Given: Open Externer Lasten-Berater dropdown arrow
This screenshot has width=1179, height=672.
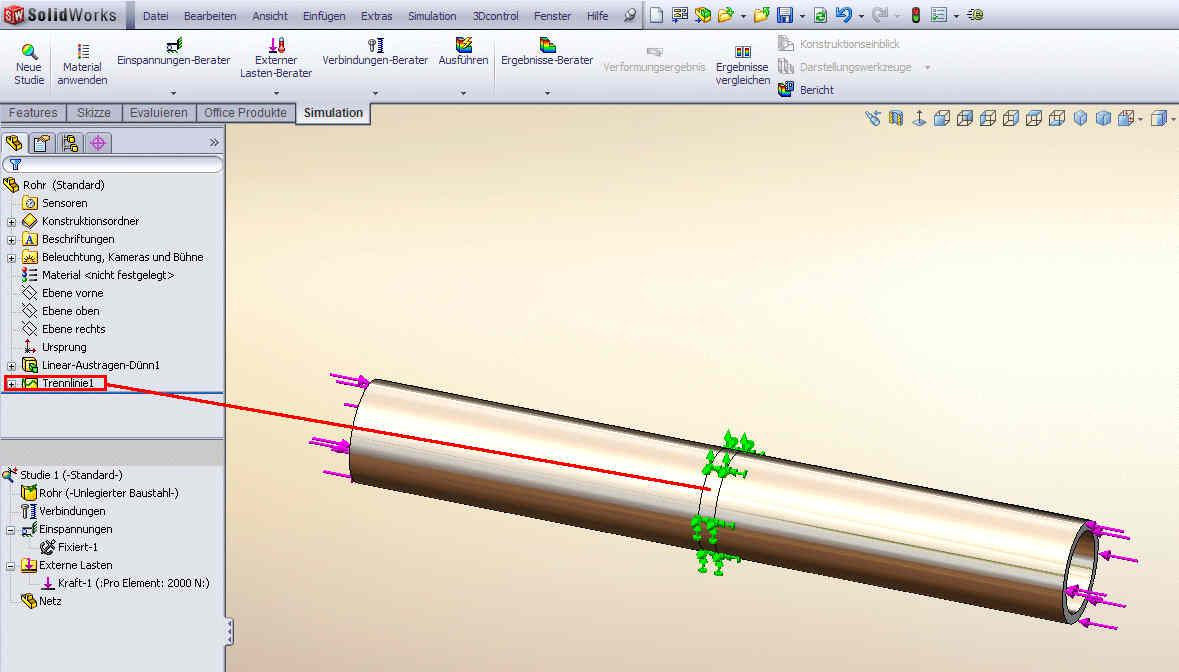Looking at the screenshot, I should click(x=276, y=93).
